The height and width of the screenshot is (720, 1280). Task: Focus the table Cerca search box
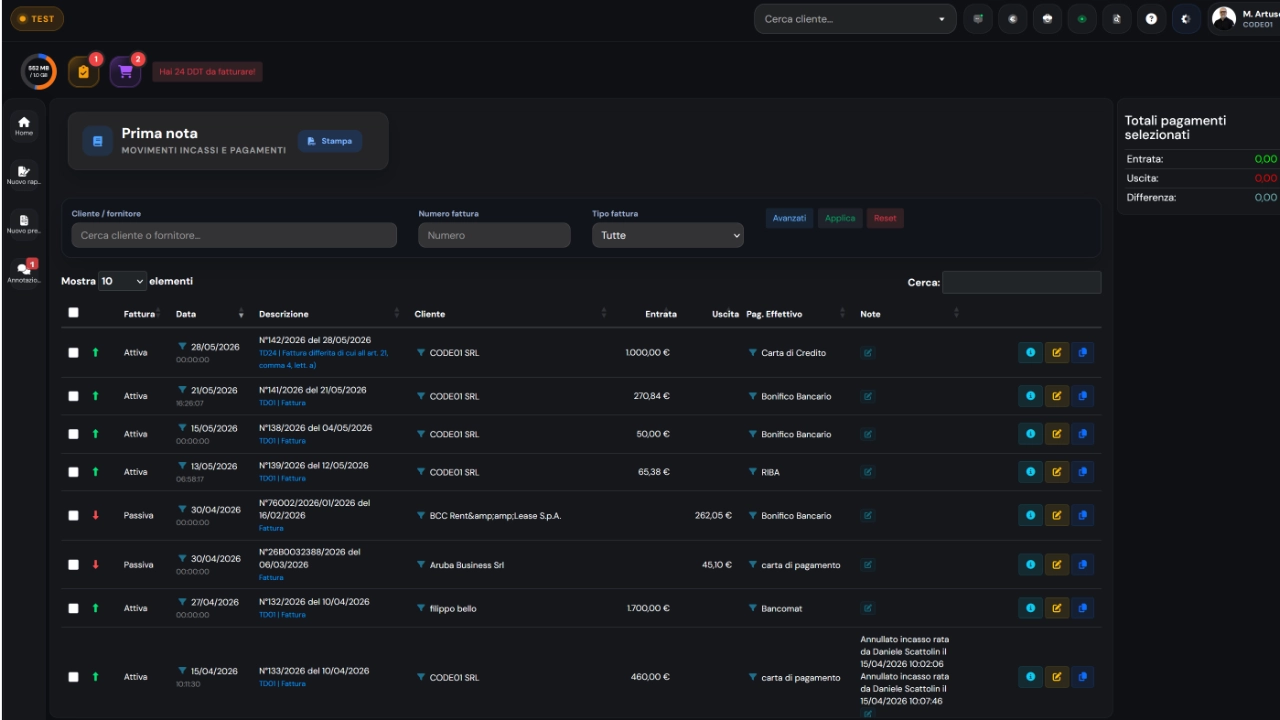[1021, 282]
